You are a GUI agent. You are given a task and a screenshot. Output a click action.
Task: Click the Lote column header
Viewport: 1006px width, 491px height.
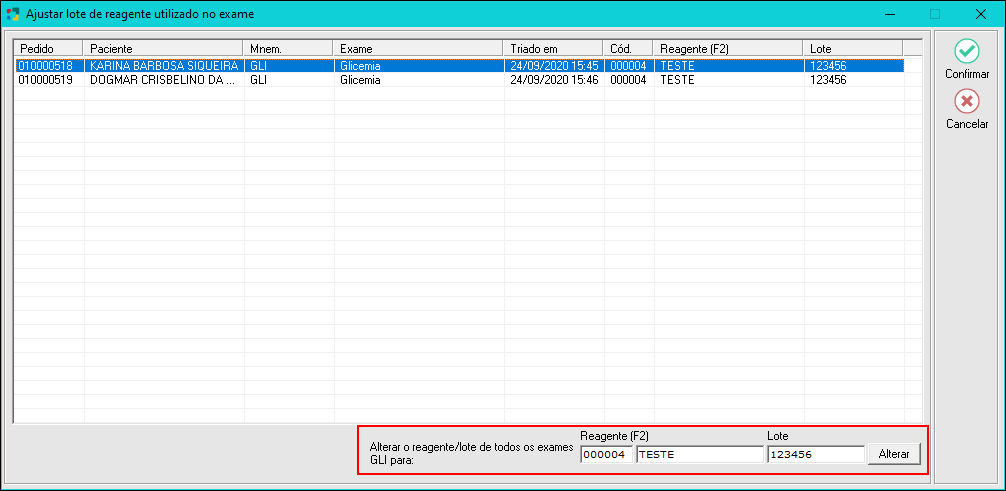853,49
